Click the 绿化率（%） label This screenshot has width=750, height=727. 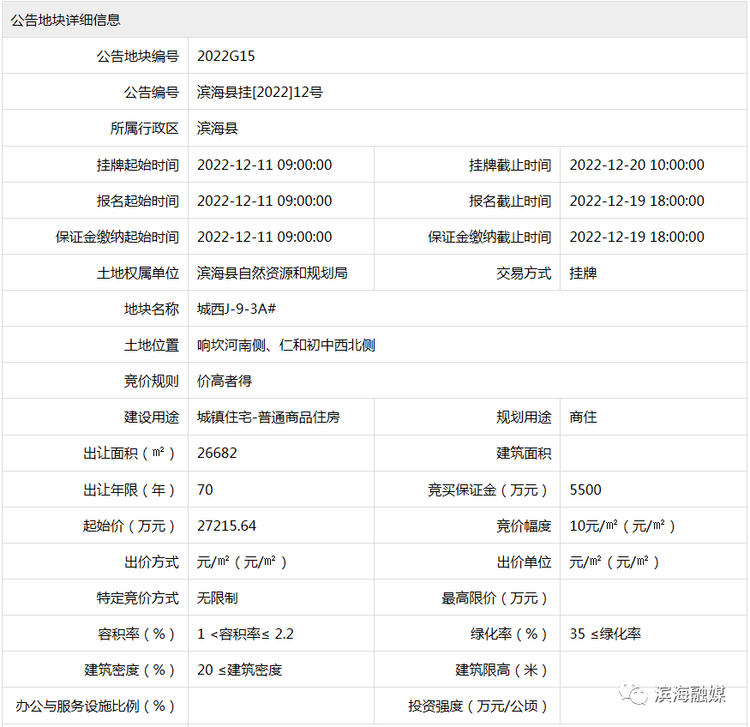point(508,634)
